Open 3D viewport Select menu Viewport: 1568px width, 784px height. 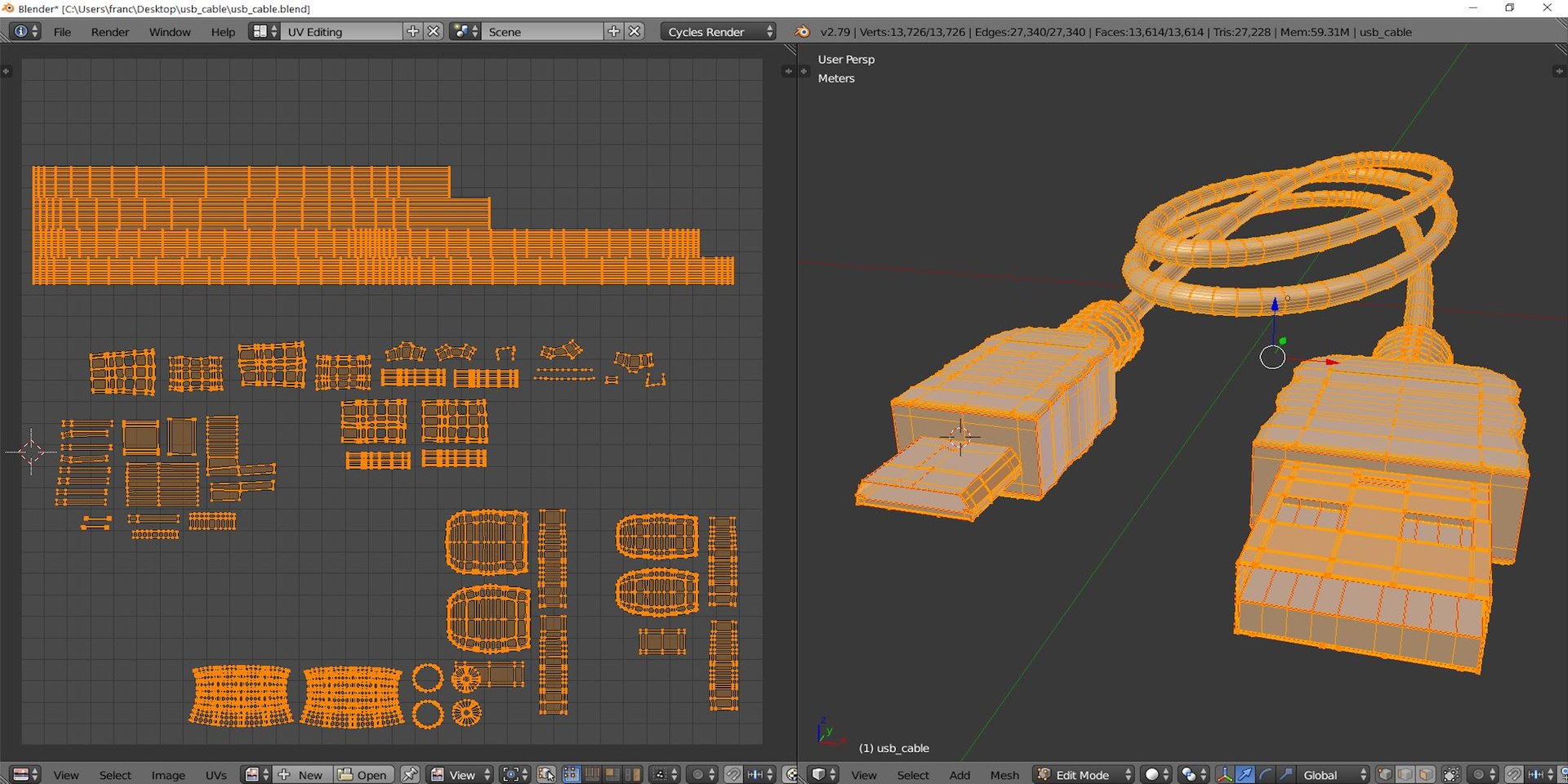coord(913,775)
